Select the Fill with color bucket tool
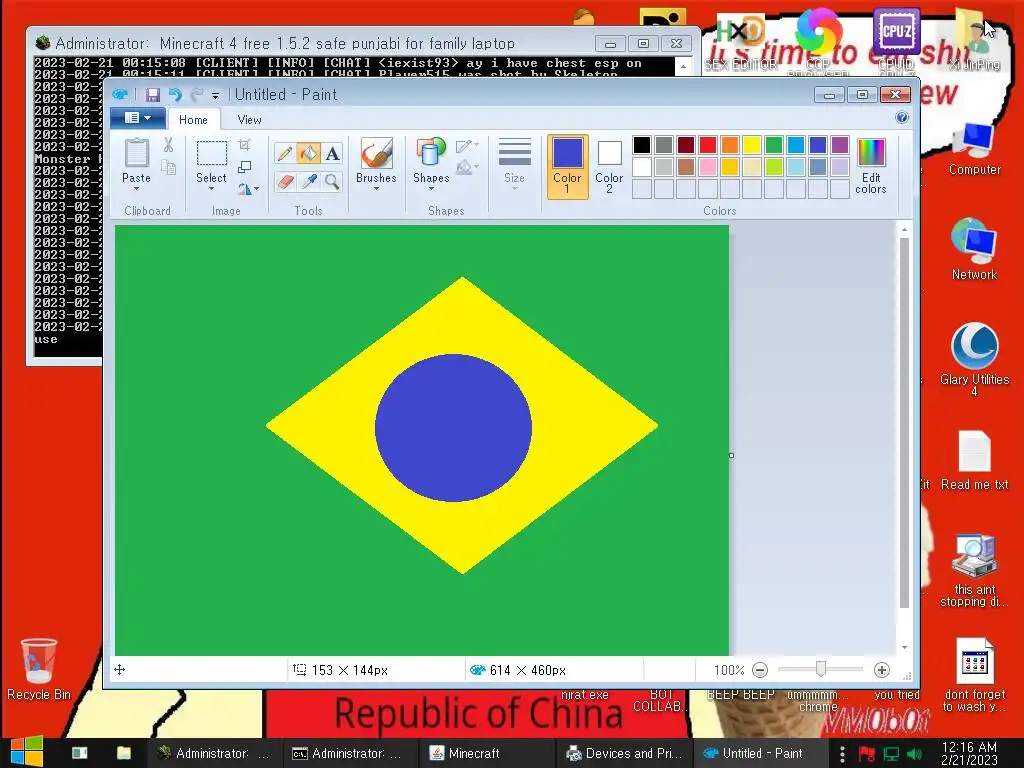Viewport: 1024px width, 768px height. coord(308,153)
